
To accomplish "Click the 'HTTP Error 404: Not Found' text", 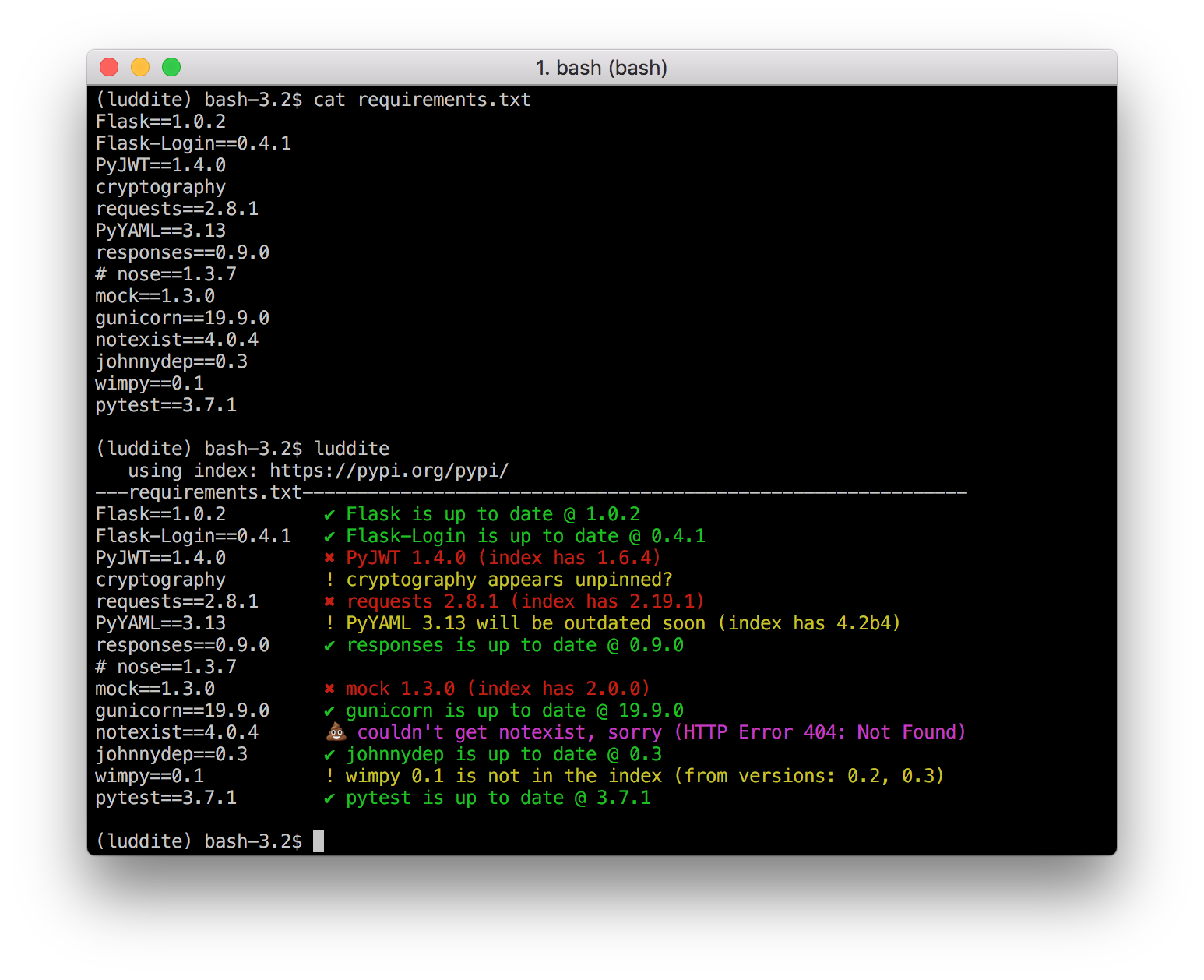I will pos(820,732).
